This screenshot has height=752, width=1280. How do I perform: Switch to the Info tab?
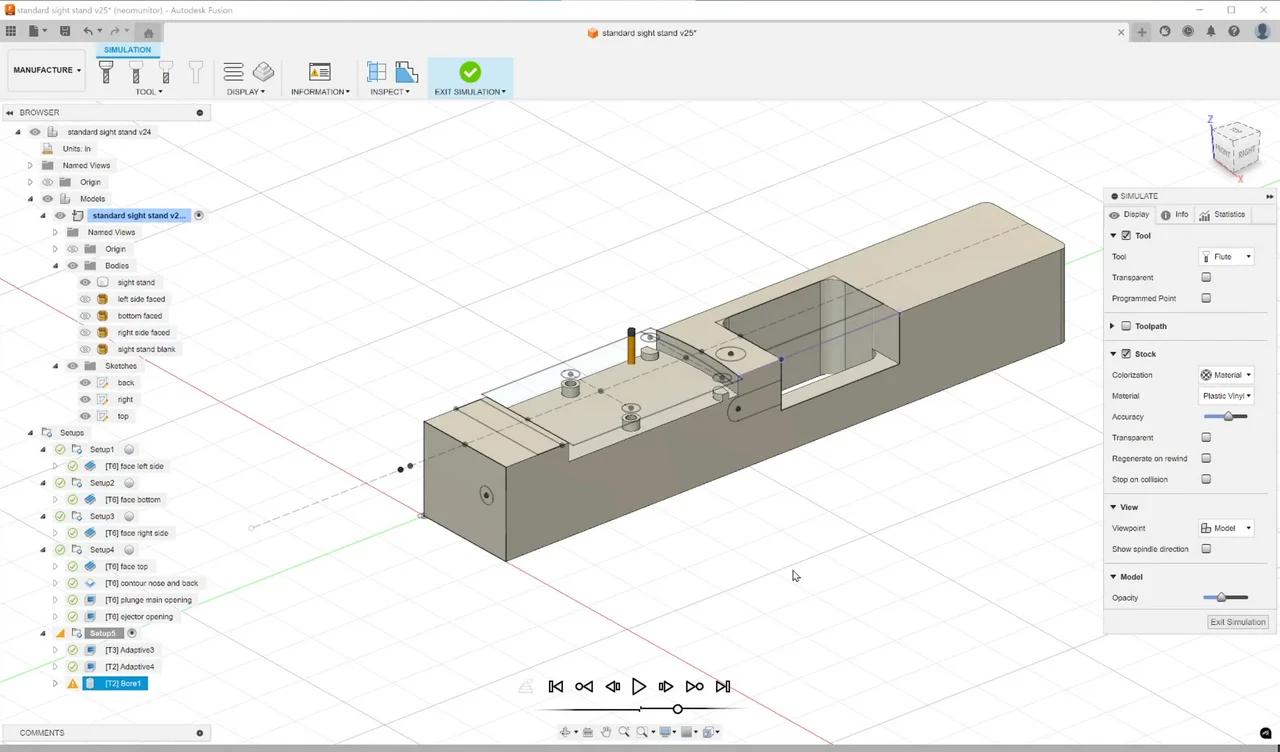tap(1175, 215)
